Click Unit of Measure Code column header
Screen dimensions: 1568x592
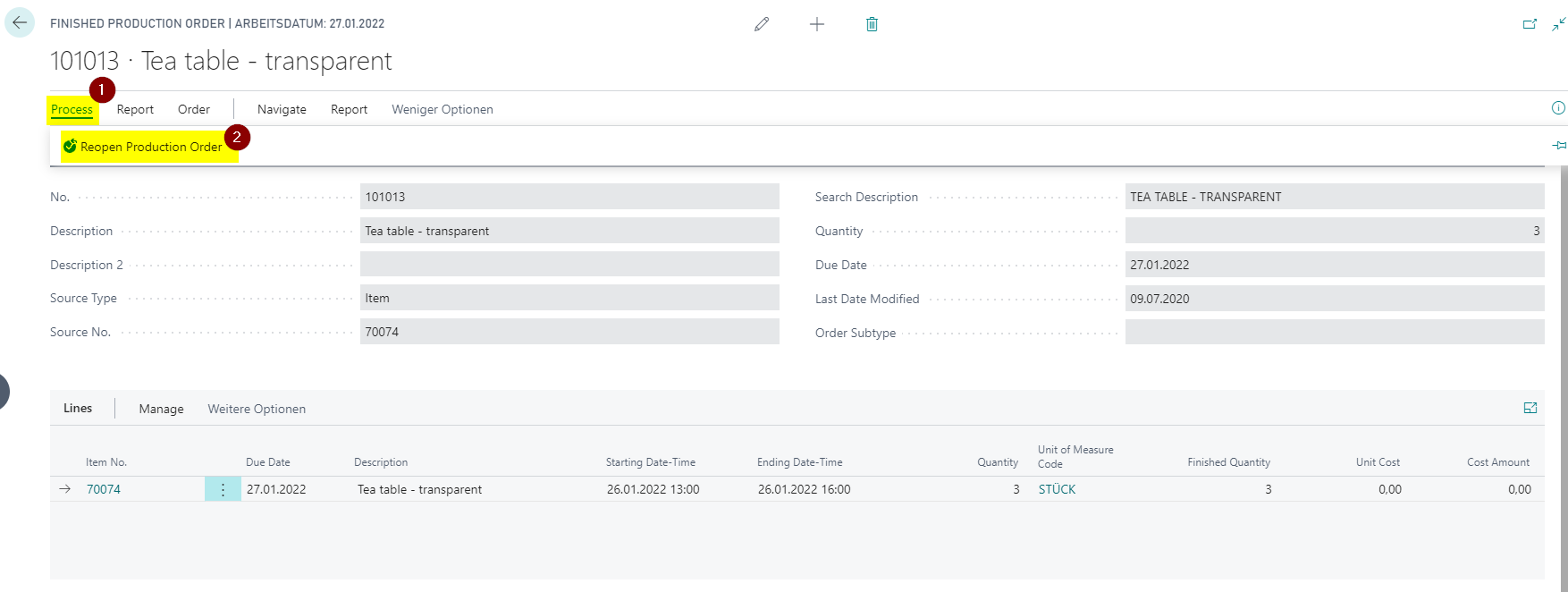pyautogui.click(x=1075, y=456)
